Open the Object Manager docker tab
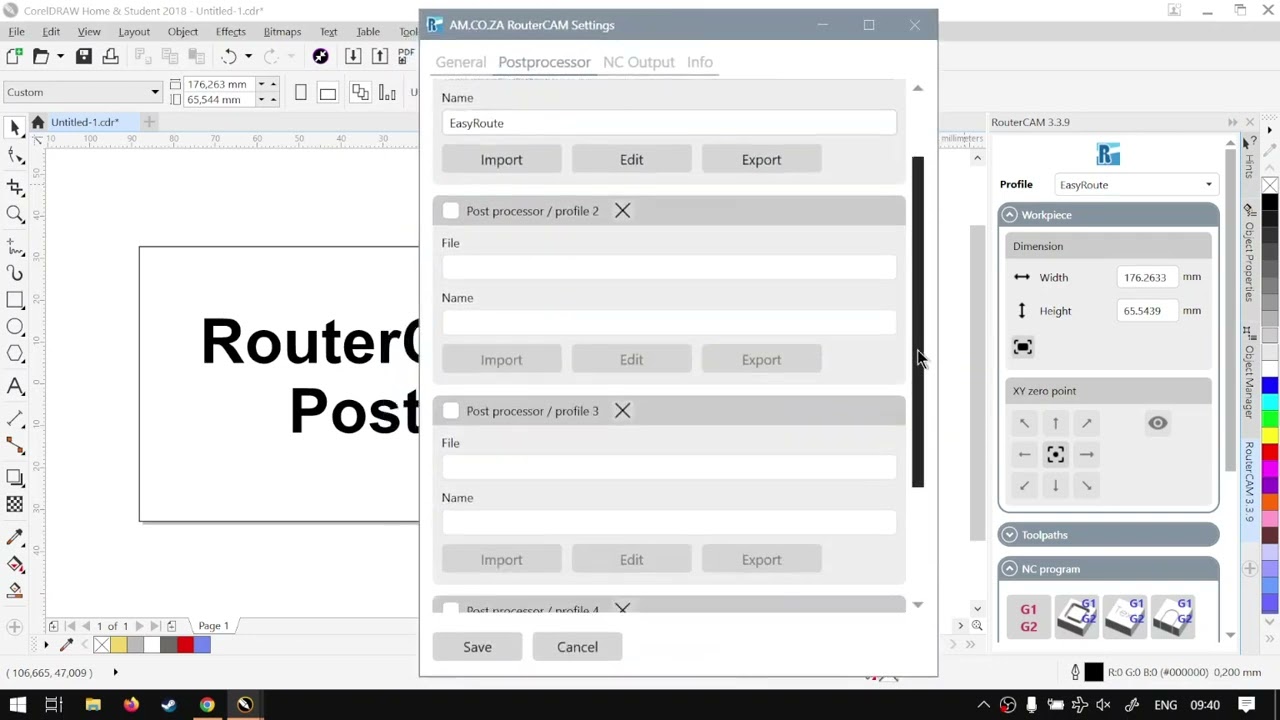Viewport: 1280px width, 720px height. point(1250,376)
